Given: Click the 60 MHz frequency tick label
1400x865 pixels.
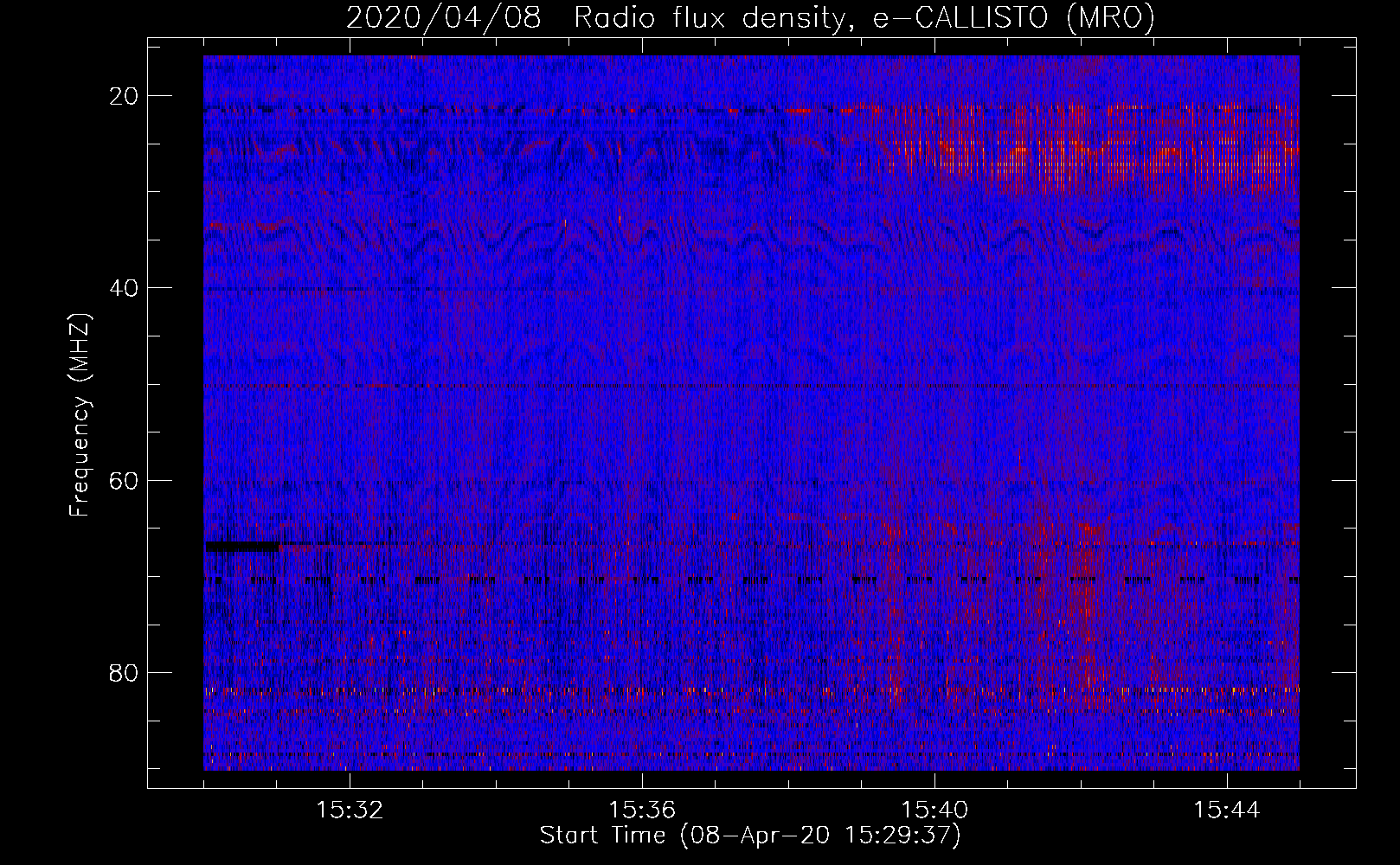Looking at the screenshot, I should click(x=125, y=480).
